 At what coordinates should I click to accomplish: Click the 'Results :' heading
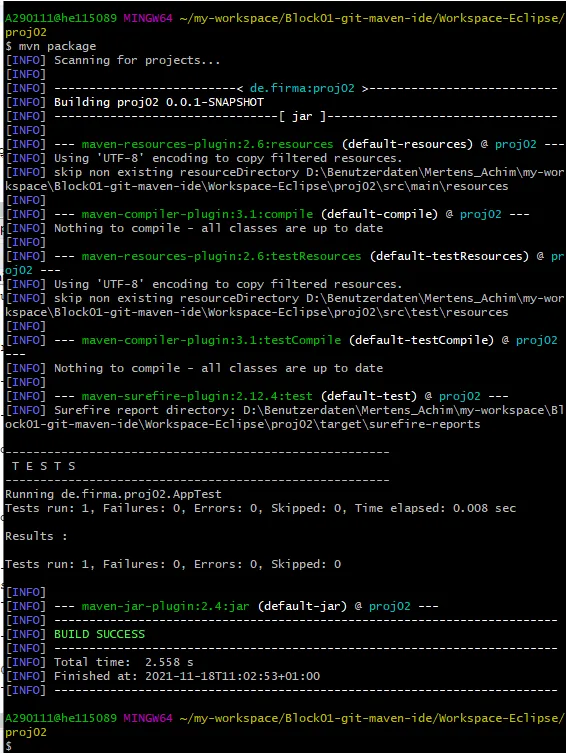tap(36, 536)
